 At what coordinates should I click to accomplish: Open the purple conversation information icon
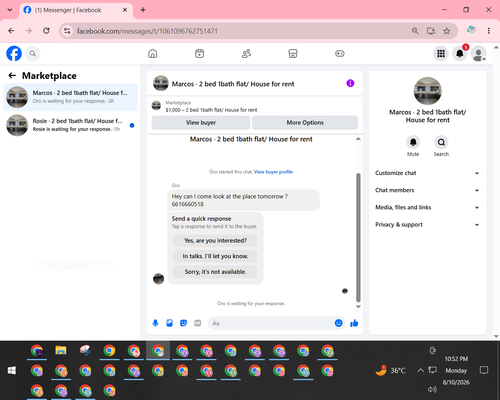point(350,83)
